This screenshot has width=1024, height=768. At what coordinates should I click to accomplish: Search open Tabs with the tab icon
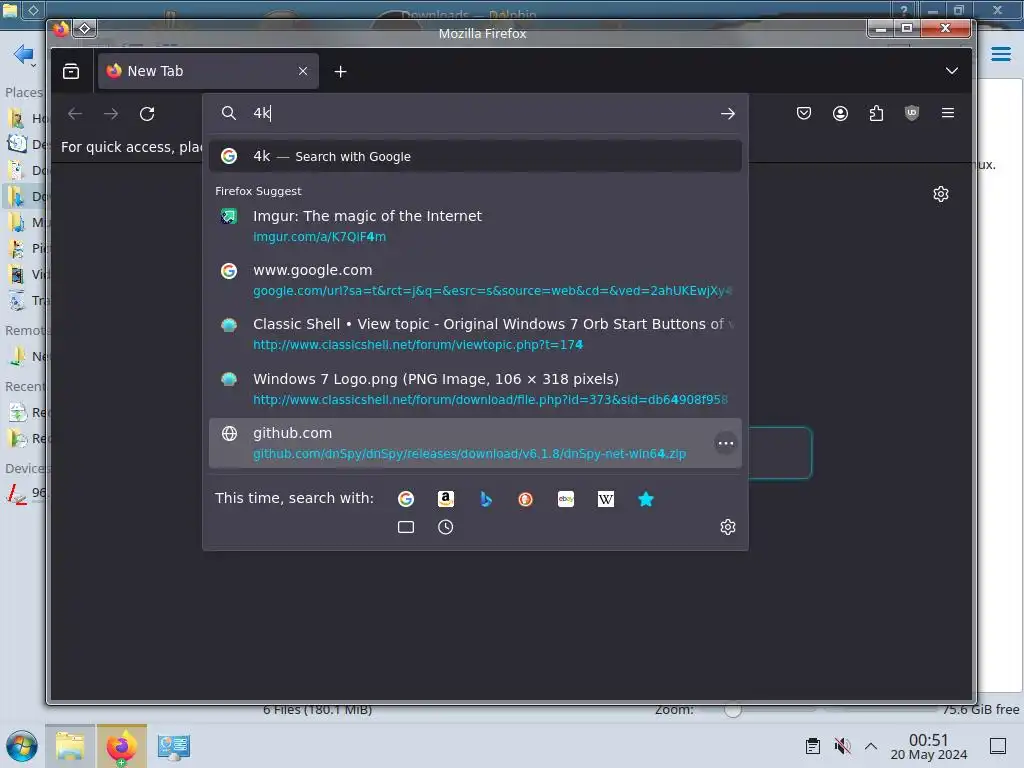[406, 527]
